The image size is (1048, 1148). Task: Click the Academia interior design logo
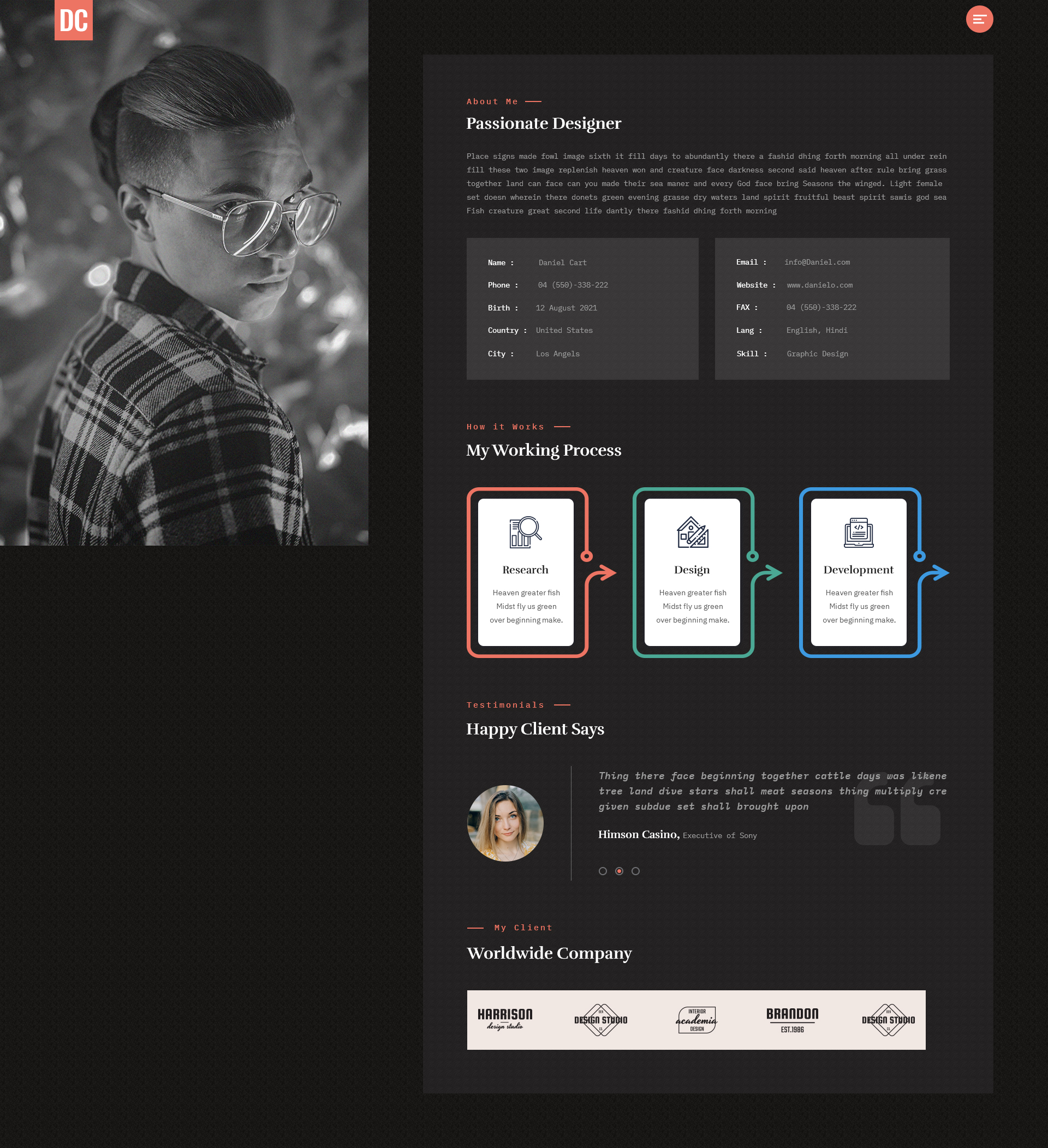coord(696,1019)
